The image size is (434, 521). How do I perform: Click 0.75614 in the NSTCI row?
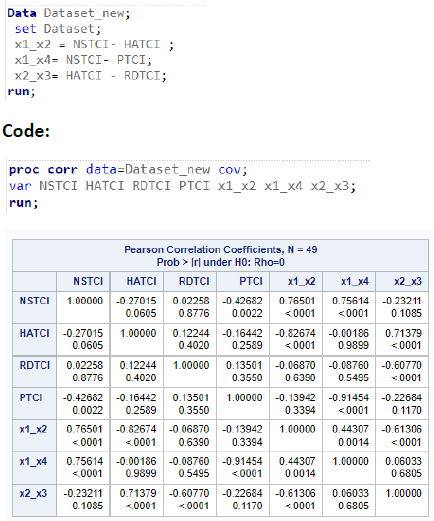pyautogui.click(x=350, y=301)
